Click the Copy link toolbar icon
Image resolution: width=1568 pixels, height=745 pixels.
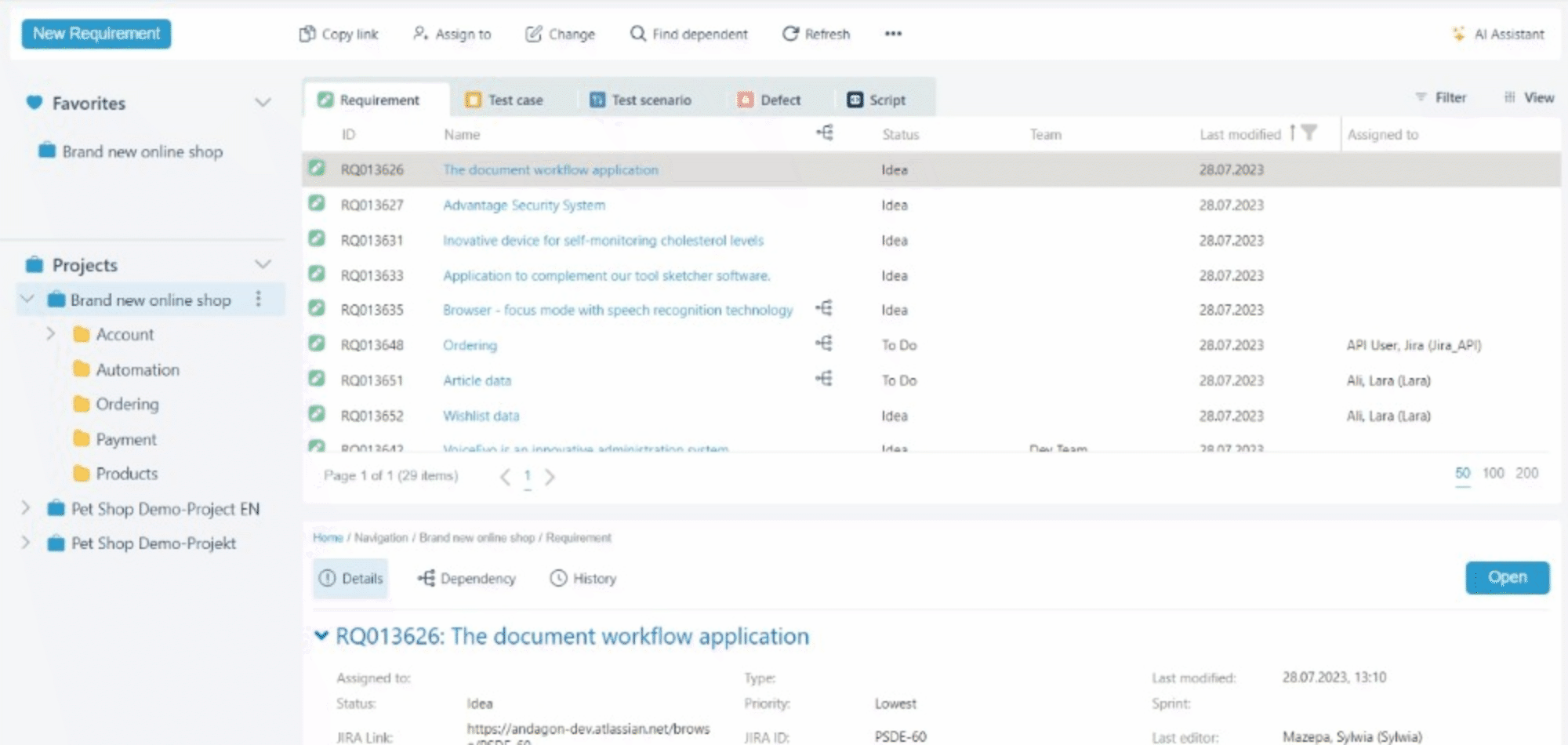click(307, 34)
